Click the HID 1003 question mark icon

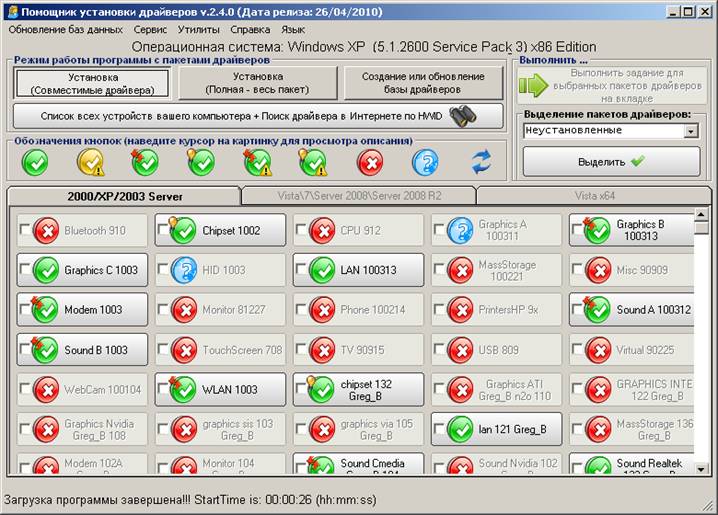(x=184, y=270)
